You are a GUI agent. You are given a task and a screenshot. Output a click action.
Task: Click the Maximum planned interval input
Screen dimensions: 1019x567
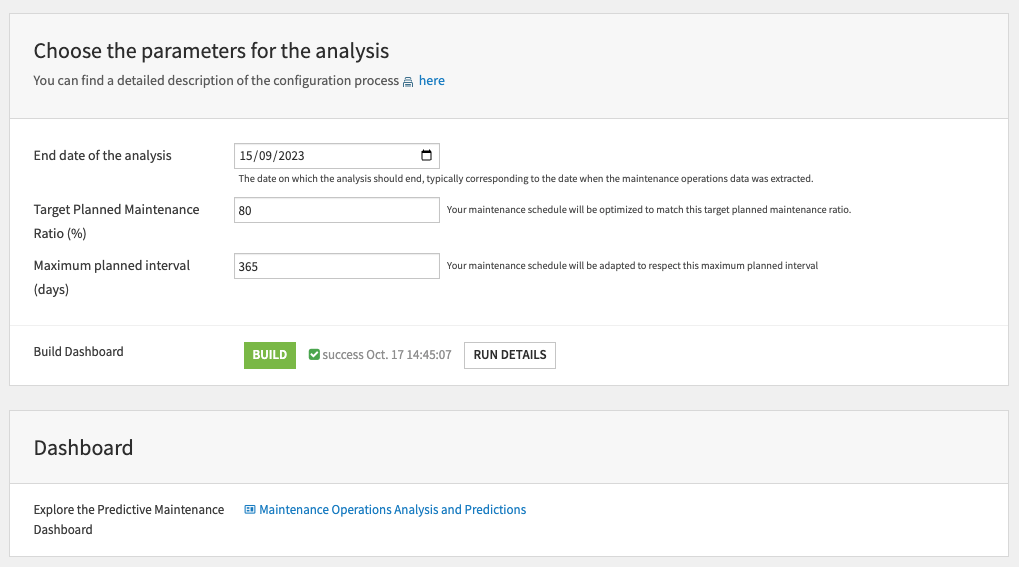(x=337, y=266)
